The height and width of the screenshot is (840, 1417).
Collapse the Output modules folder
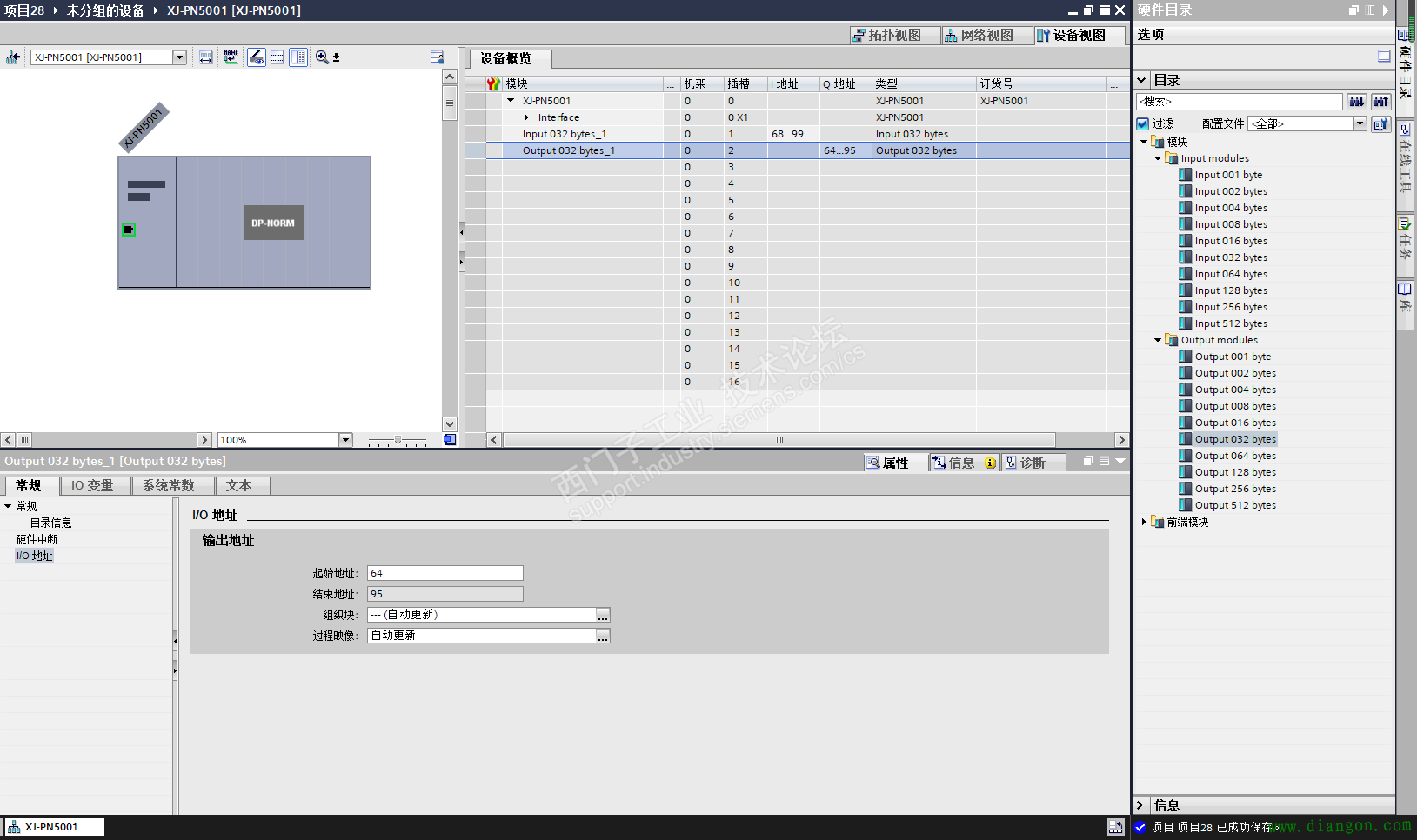[x=1158, y=340]
